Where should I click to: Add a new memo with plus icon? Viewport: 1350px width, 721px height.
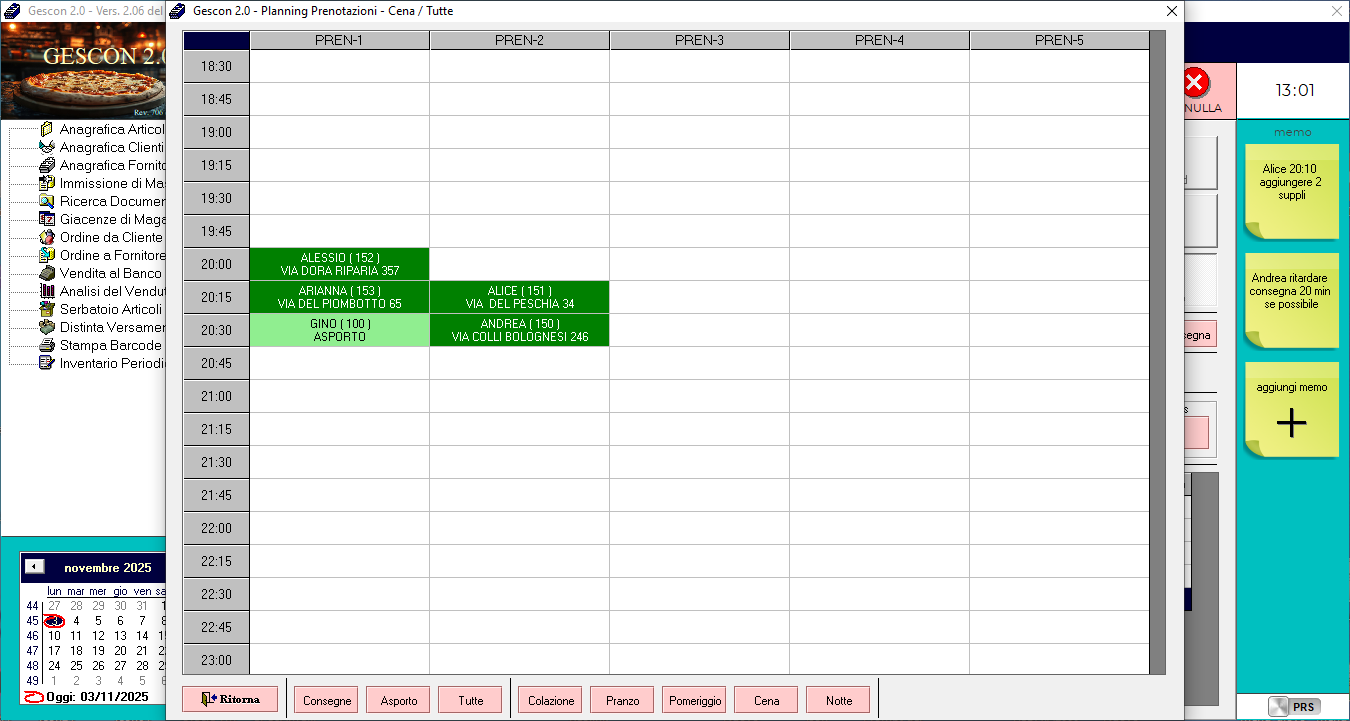click(x=1291, y=423)
